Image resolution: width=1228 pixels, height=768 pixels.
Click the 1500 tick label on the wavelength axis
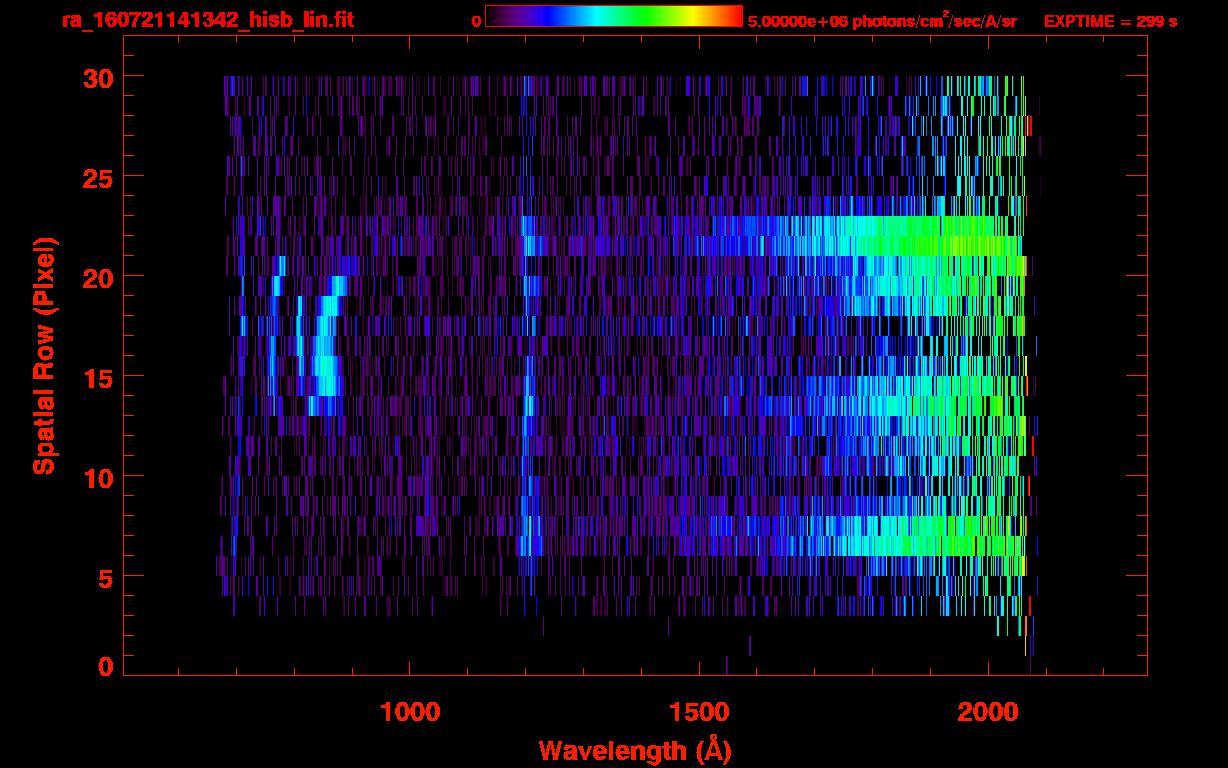(699, 712)
